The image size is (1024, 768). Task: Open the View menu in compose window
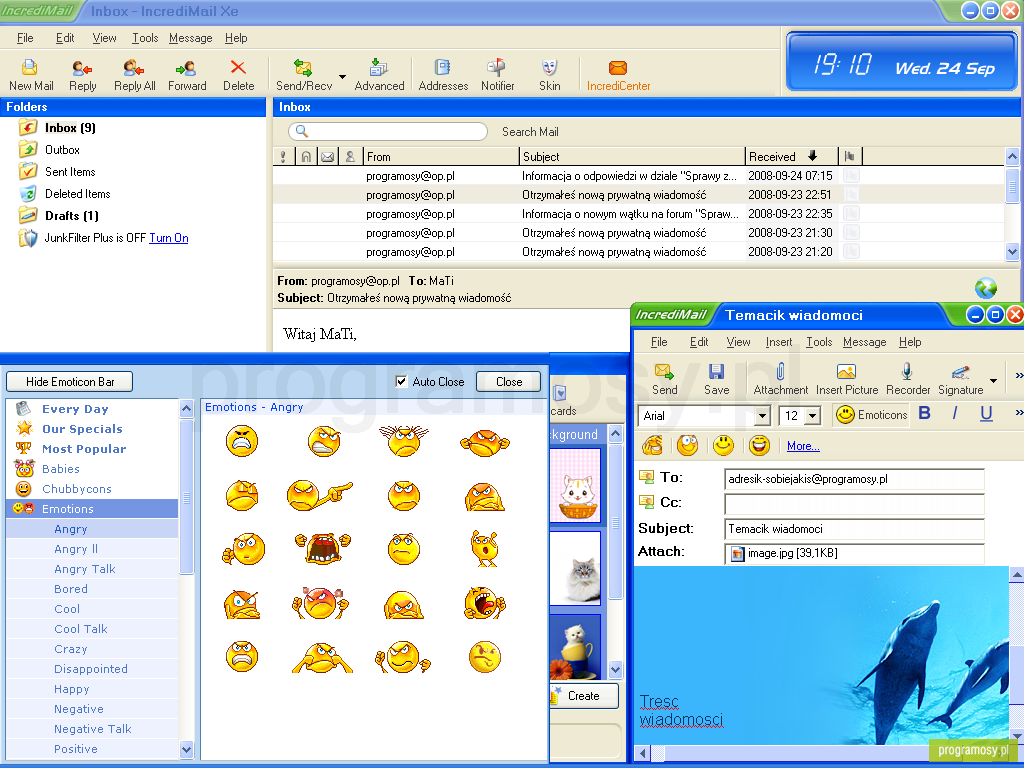(x=738, y=342)
